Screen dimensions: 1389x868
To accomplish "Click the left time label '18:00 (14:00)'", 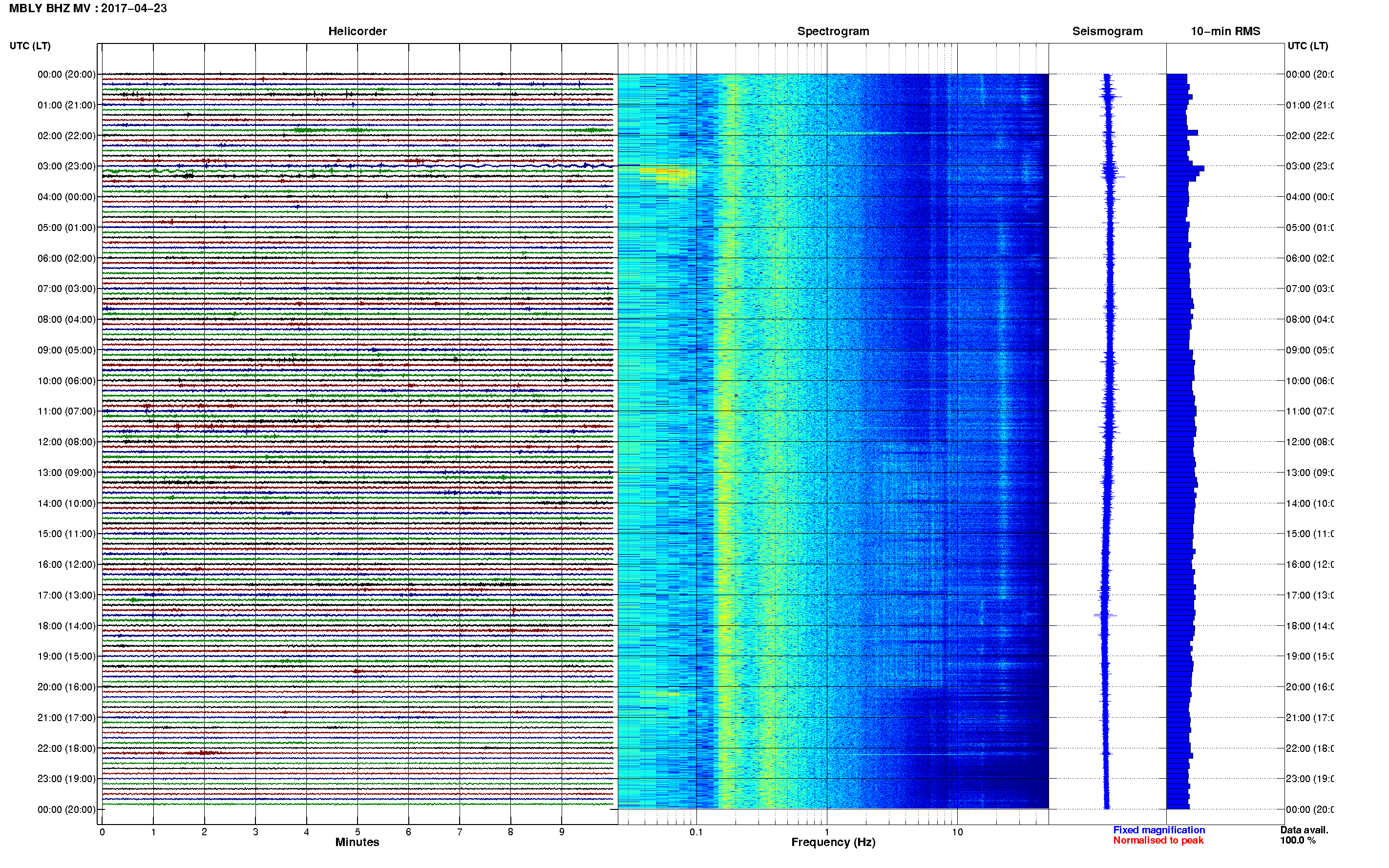I will (66, 626).
